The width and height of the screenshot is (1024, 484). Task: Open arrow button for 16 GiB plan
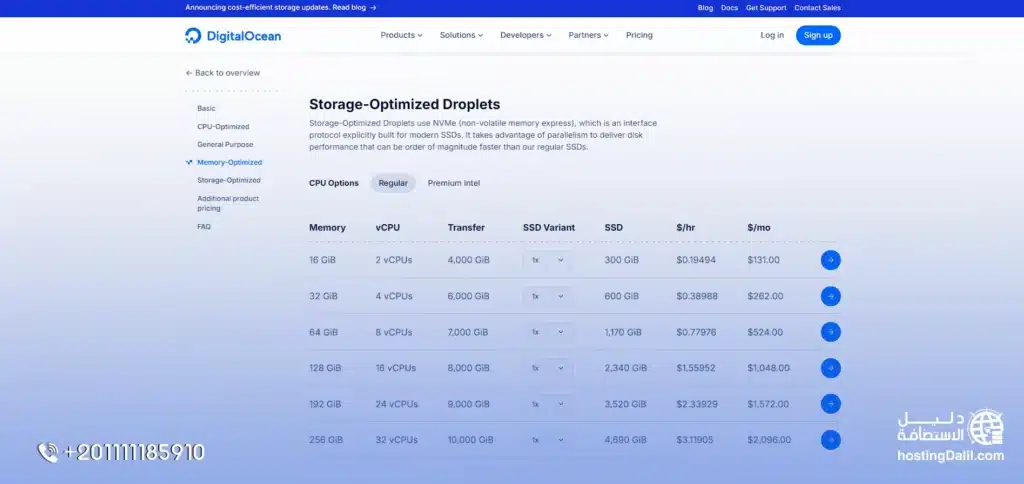830,260
